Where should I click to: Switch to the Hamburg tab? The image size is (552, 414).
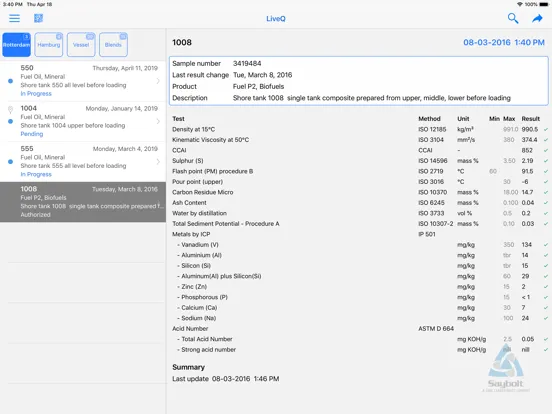49,45
